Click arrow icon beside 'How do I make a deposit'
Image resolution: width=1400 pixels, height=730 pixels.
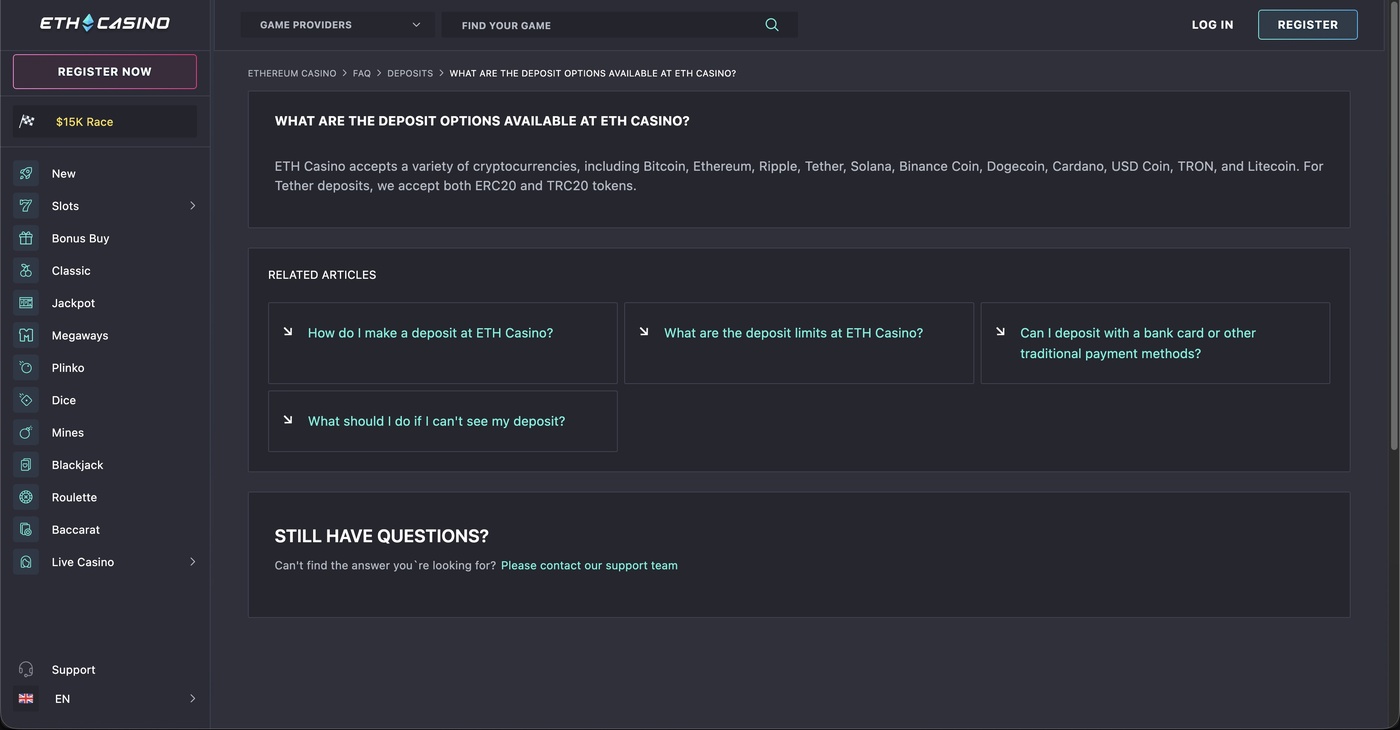tap(288, 331)
